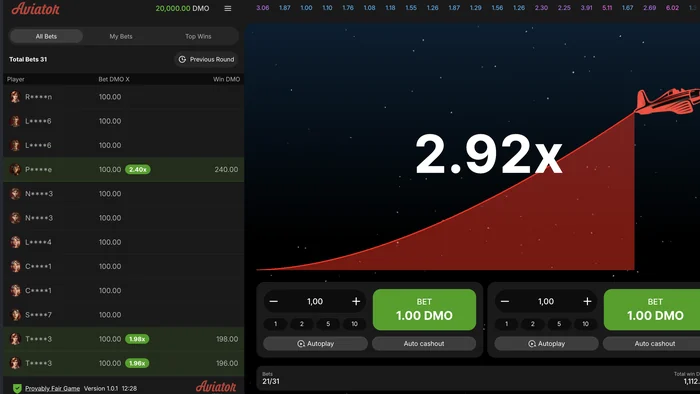Select the R****n bet row name

point(38,97)
